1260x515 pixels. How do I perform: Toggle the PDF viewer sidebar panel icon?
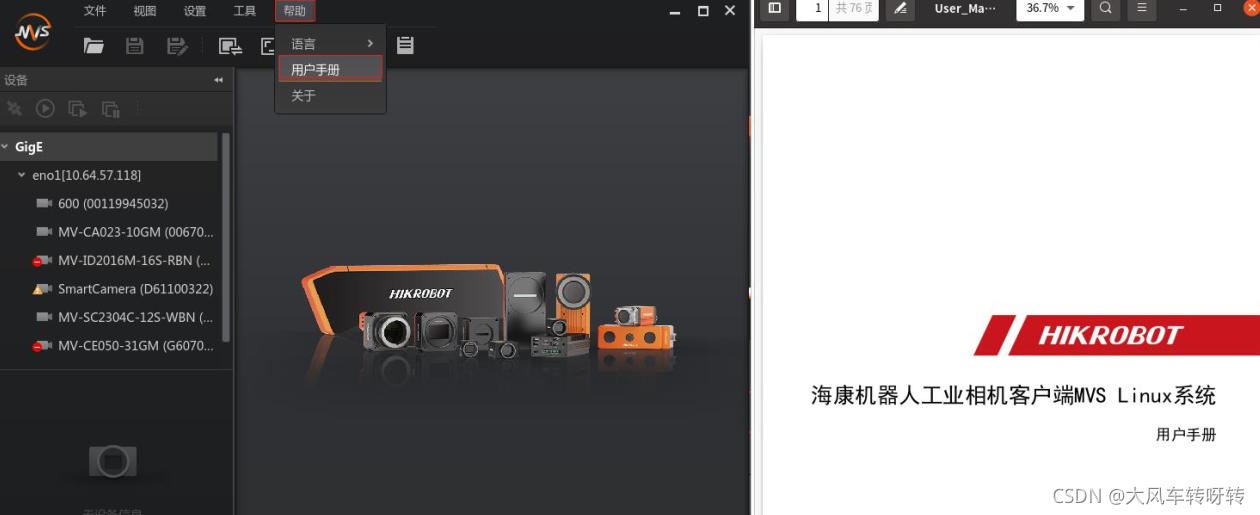774,8
